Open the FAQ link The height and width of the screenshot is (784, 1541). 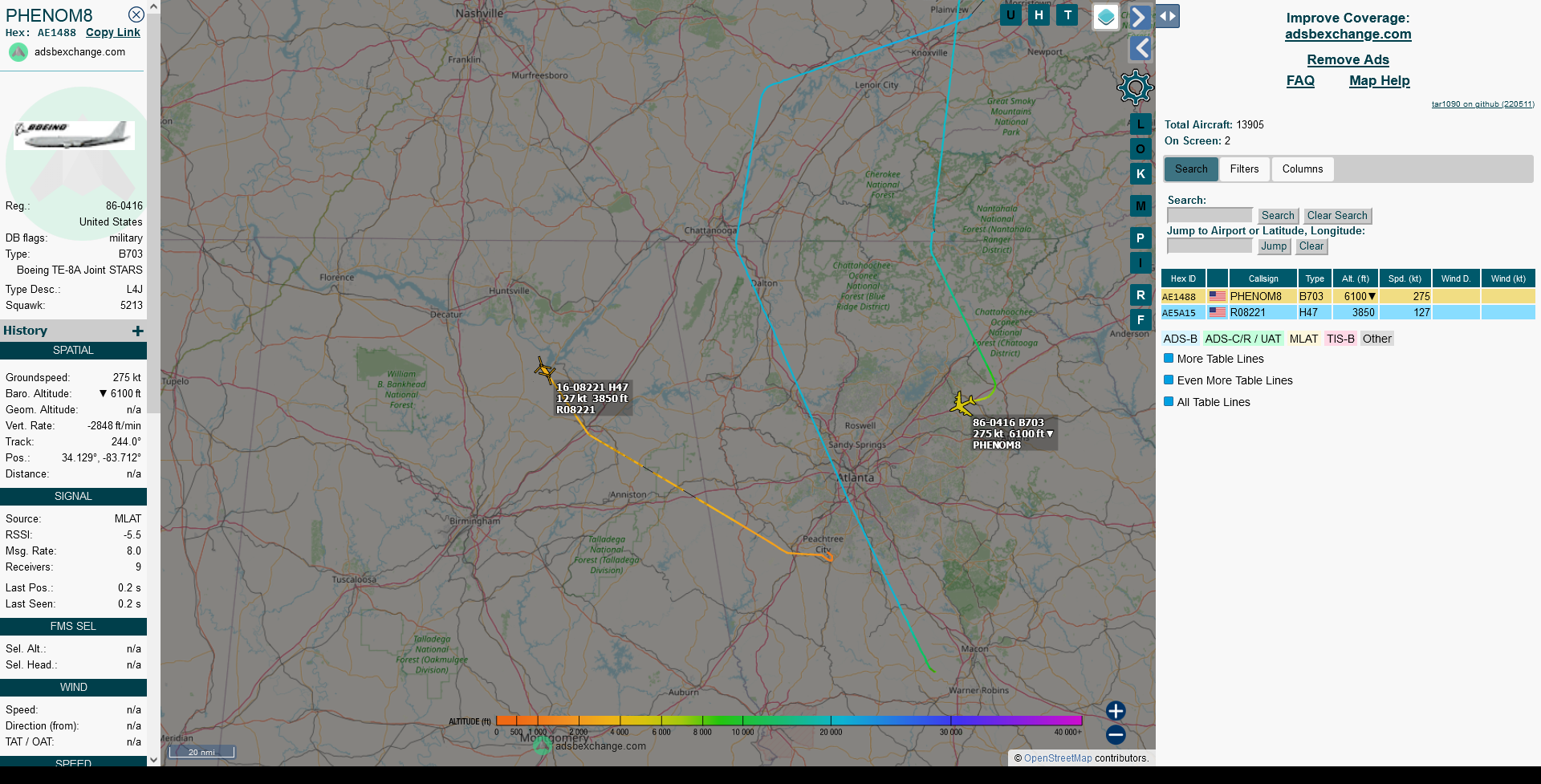(x=1300, y=80)
